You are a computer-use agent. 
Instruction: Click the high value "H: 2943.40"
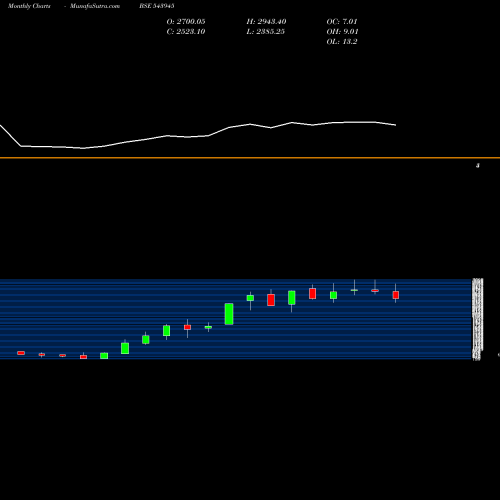click(x=266, y=21)
